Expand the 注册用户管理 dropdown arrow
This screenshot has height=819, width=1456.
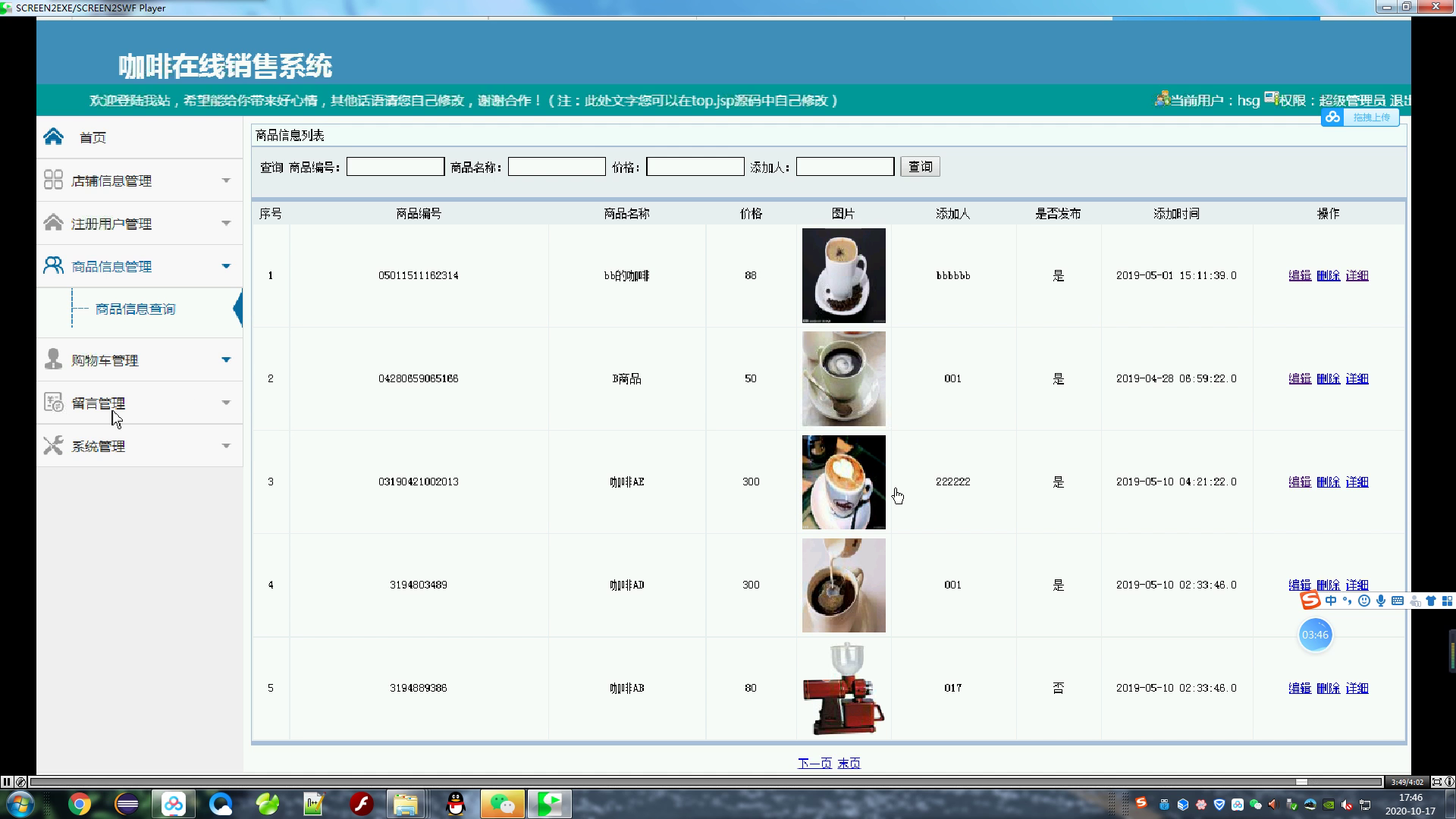click(226, 223)
